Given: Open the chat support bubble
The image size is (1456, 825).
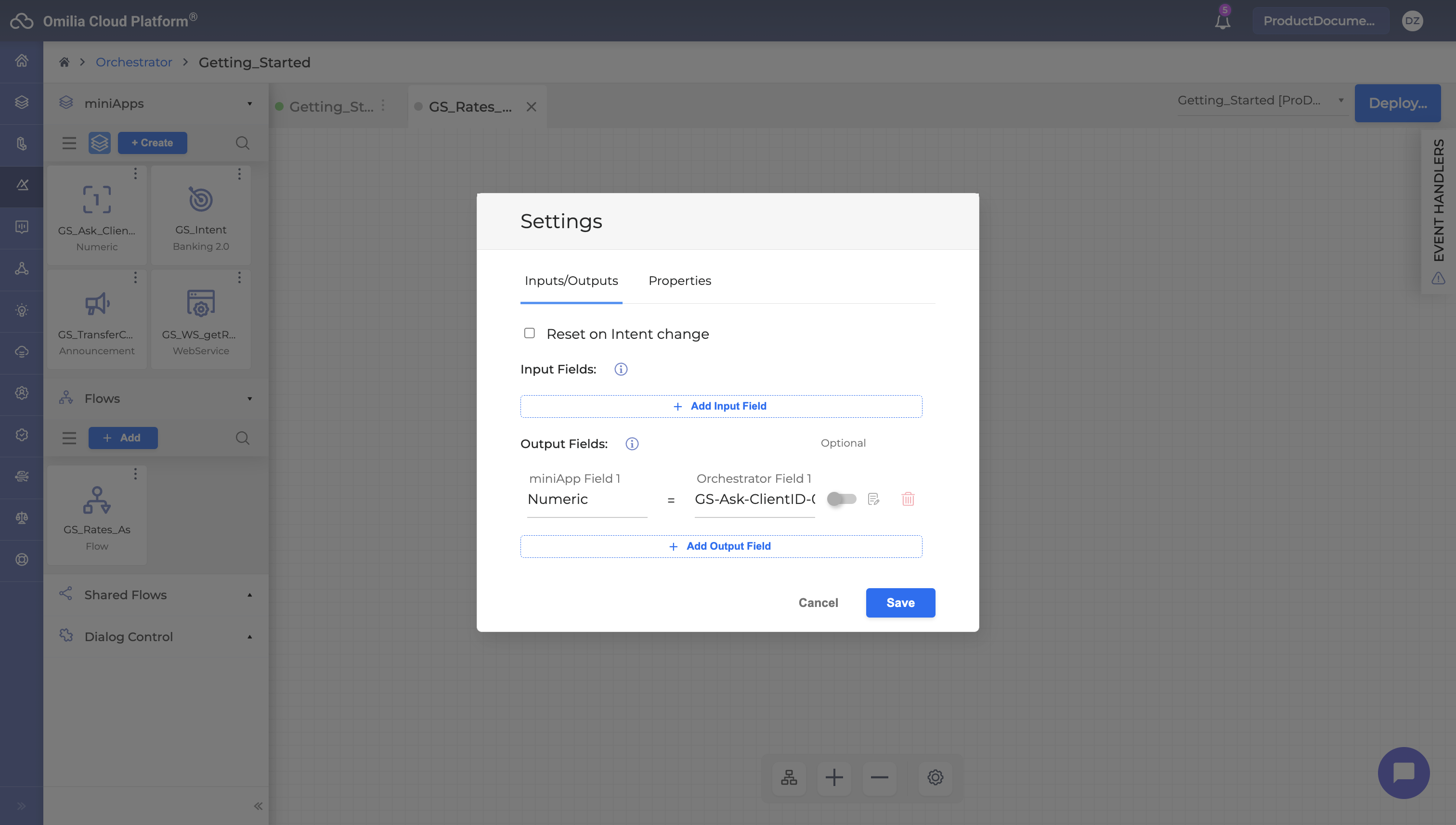Looking at the screenshot, I should coord(1404,773).
